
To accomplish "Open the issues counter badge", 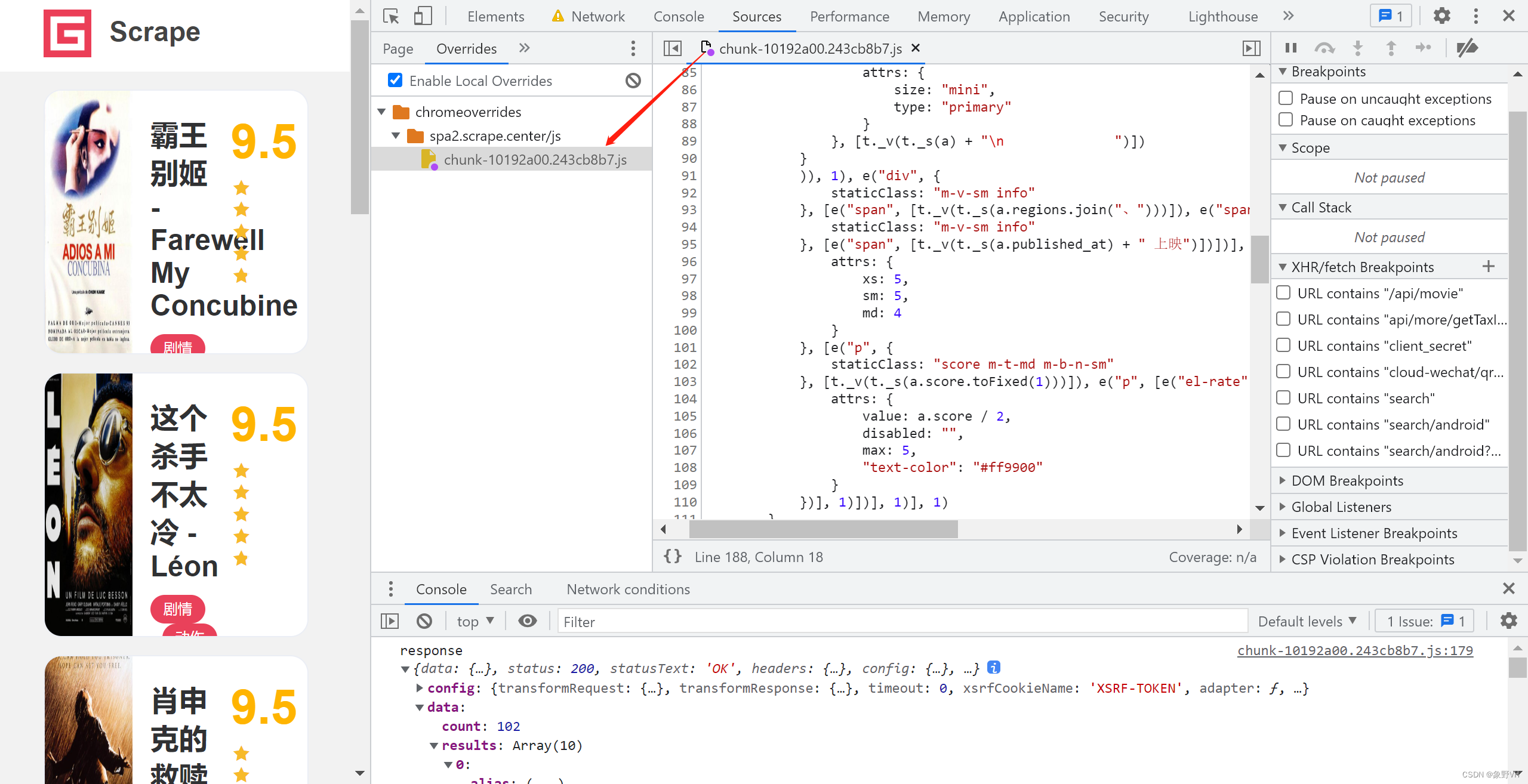I will click(x=1391, y=16).
